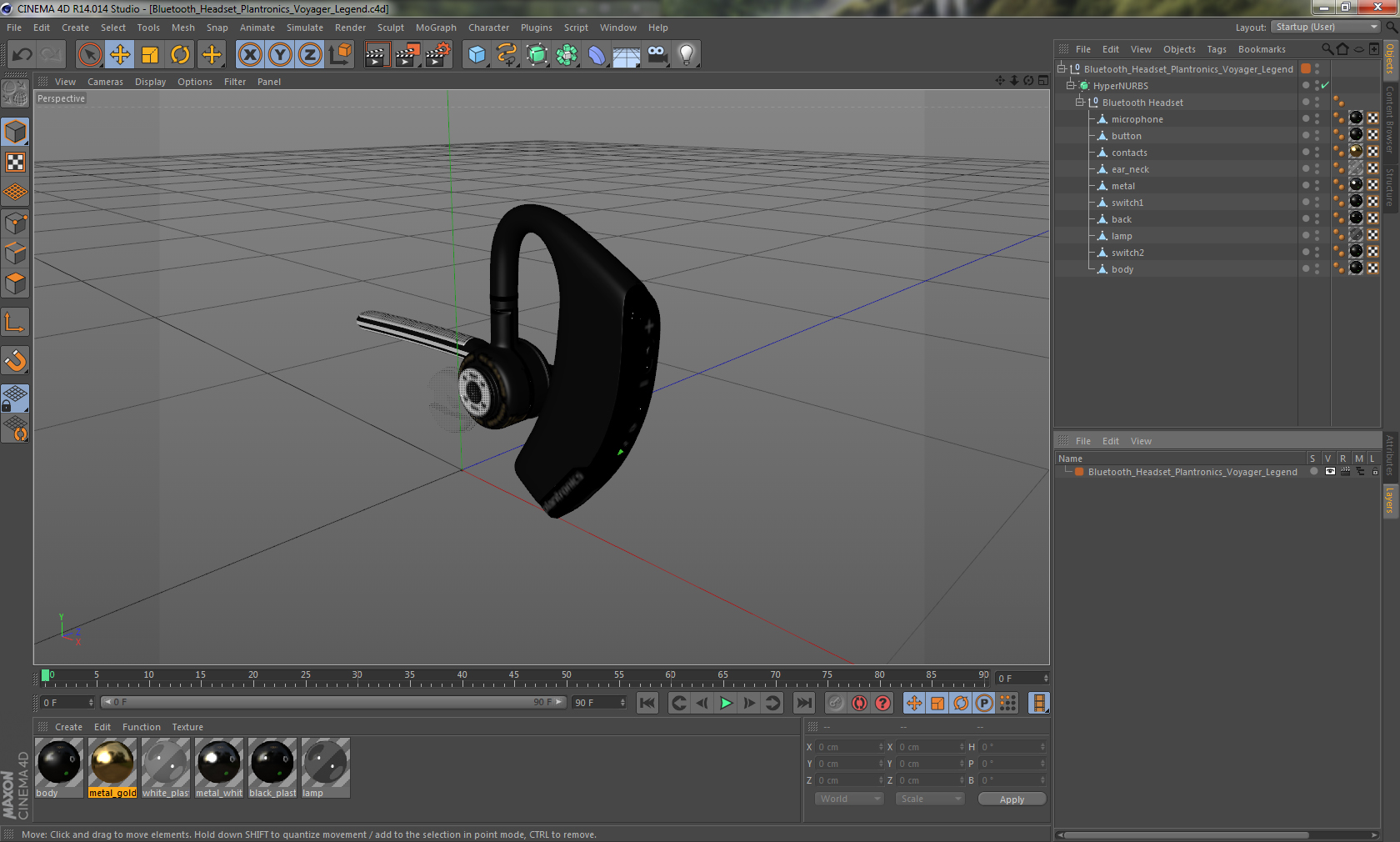The image size is (1400, 842).
Task: Add a floor environment object
Action: pos(627,55)
